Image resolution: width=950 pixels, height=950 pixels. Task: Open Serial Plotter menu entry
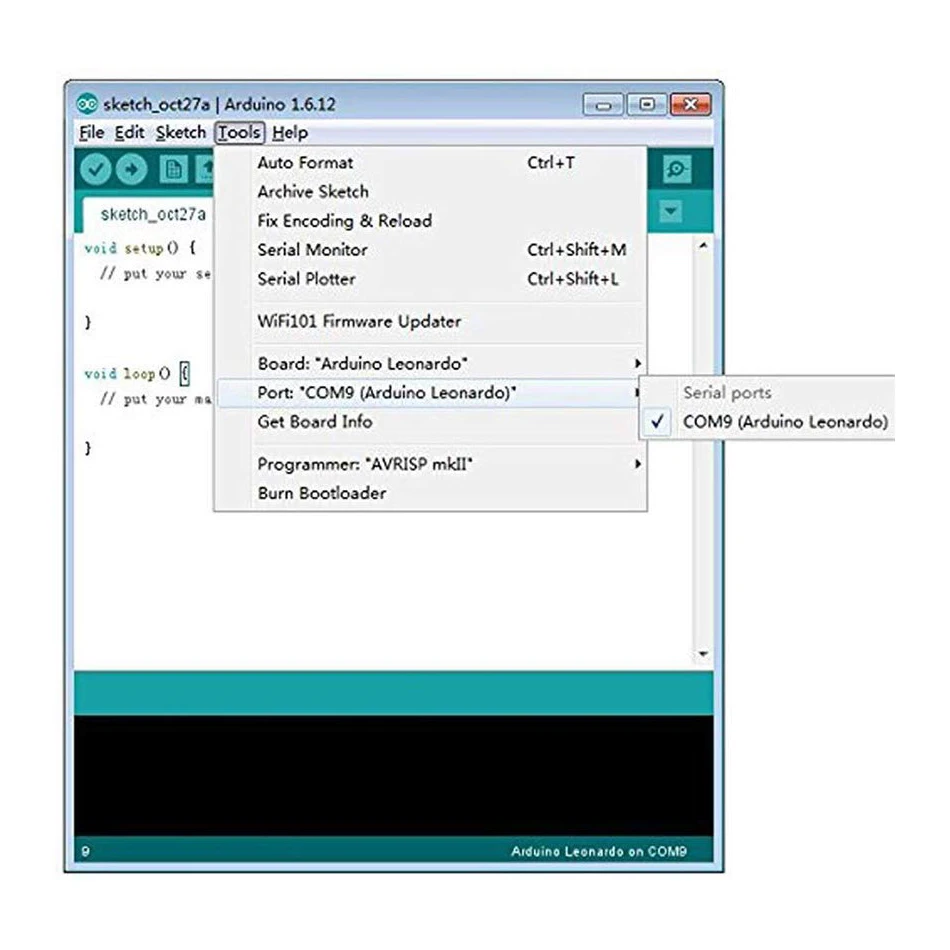pyautogui.click(x=431, y=279)
